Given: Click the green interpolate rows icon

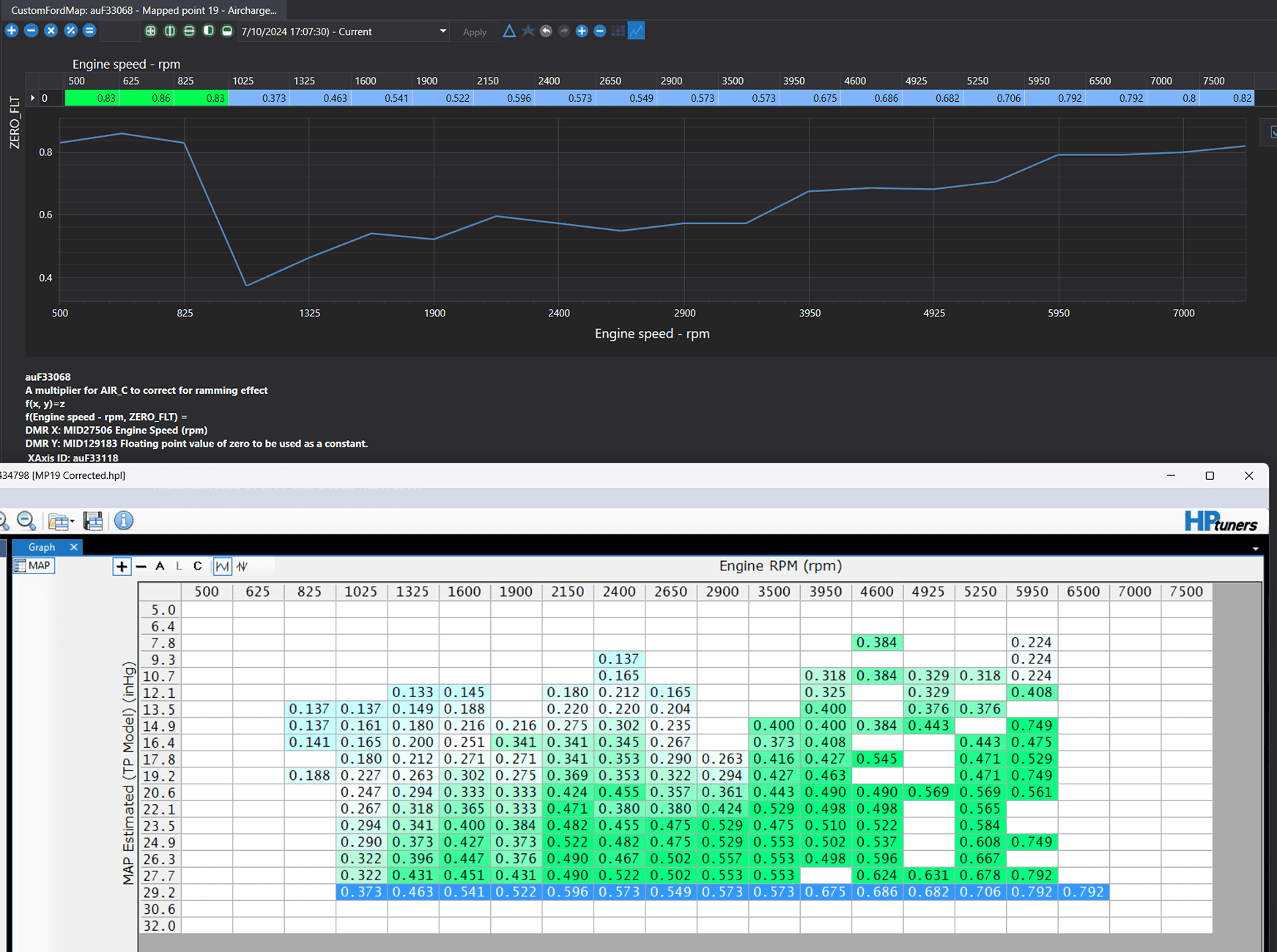Looking at the screenshot, I should (x=189, y=31).
